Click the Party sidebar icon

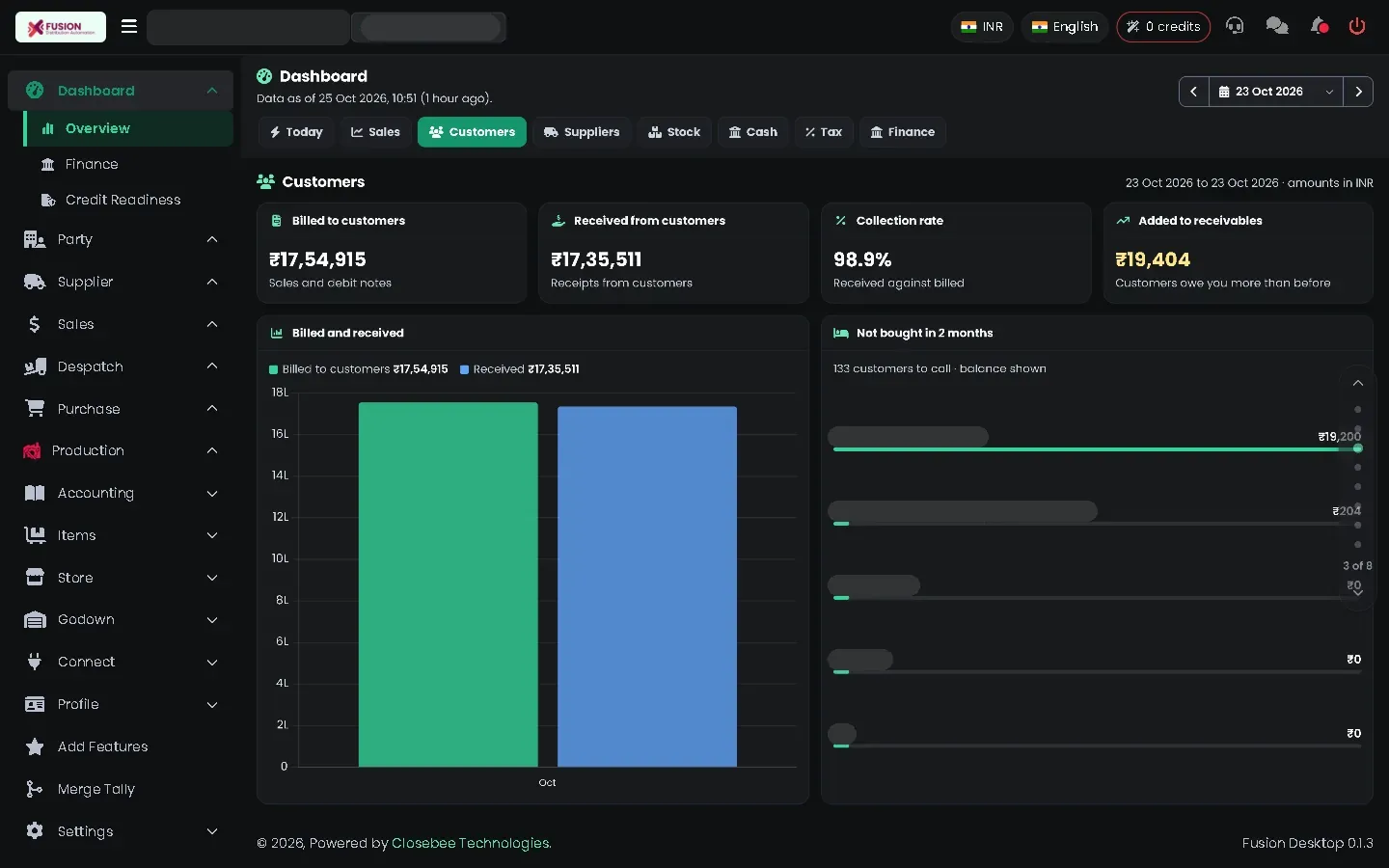tap(35, 239)
